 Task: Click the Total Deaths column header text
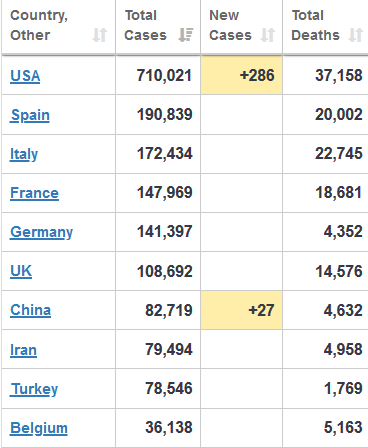point(315,25)
